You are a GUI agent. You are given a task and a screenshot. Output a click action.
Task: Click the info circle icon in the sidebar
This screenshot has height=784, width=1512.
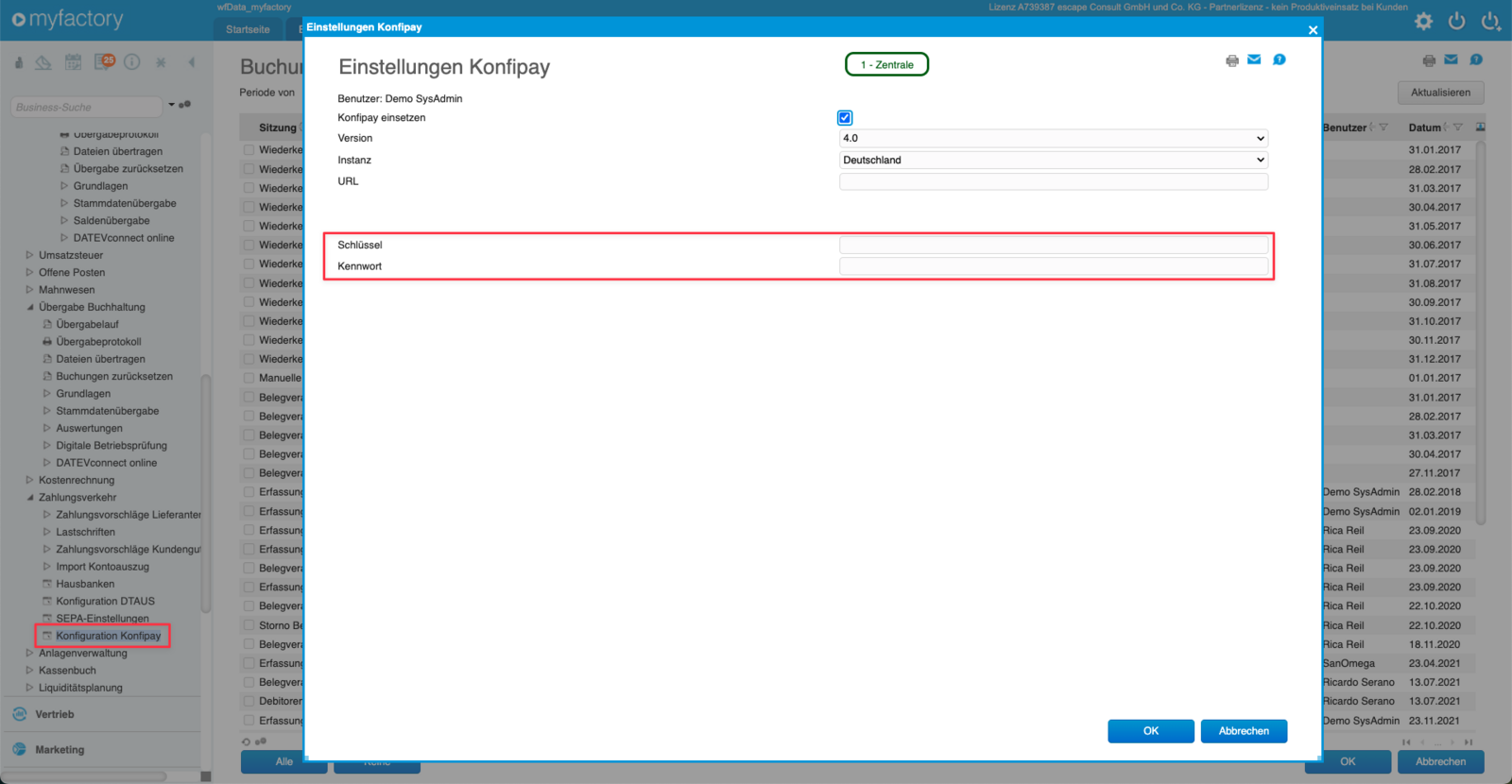pos(132,62)
